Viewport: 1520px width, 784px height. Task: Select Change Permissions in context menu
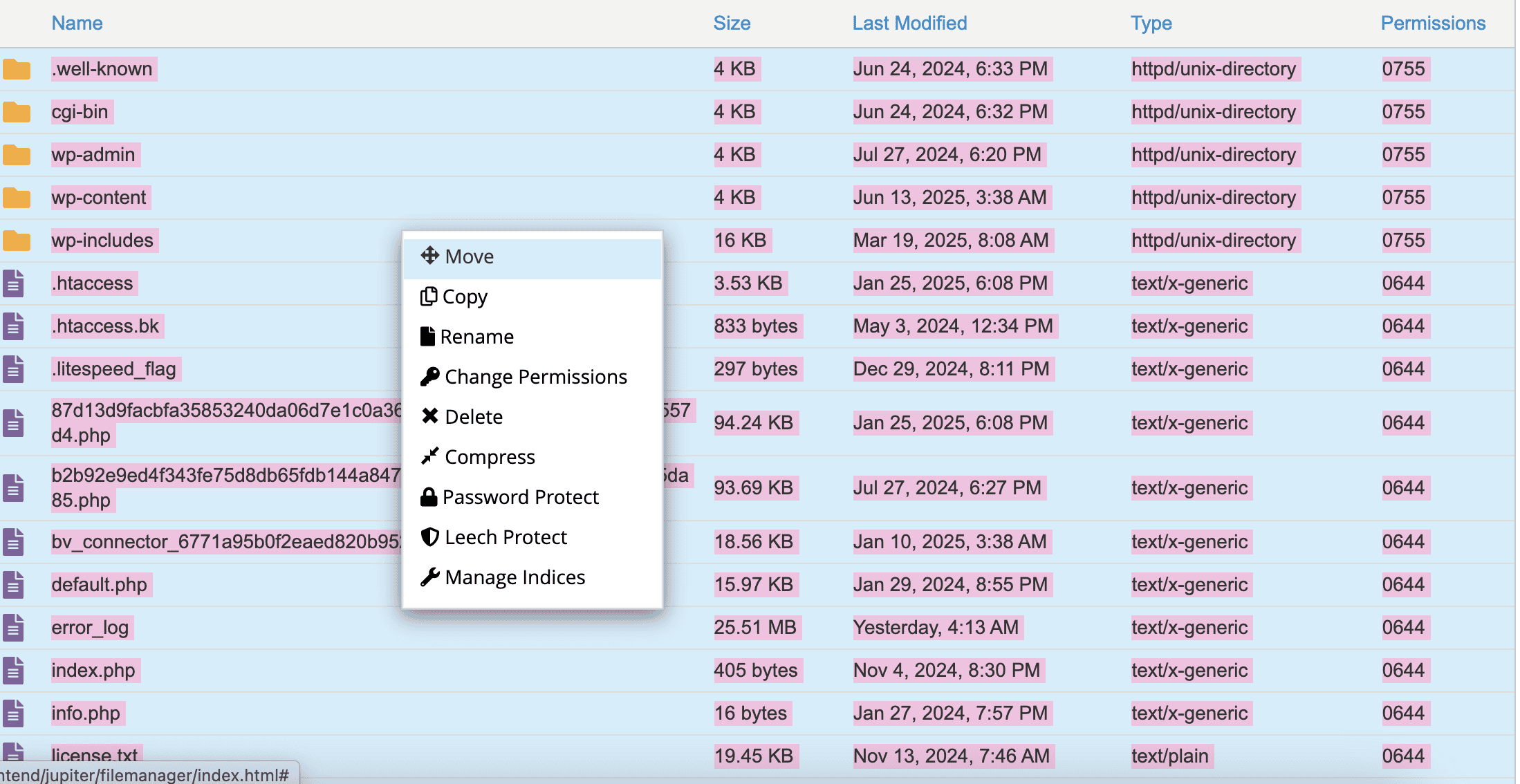pyautogui.click(x=532, y=377)
